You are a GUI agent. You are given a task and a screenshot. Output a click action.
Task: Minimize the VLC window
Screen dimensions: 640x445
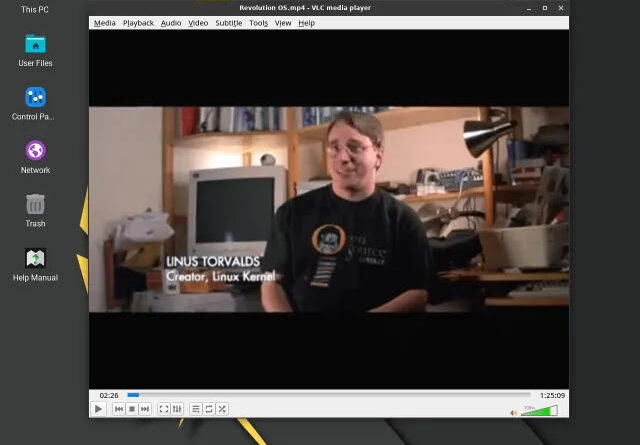pyautogui.click(x=529, y=8)
